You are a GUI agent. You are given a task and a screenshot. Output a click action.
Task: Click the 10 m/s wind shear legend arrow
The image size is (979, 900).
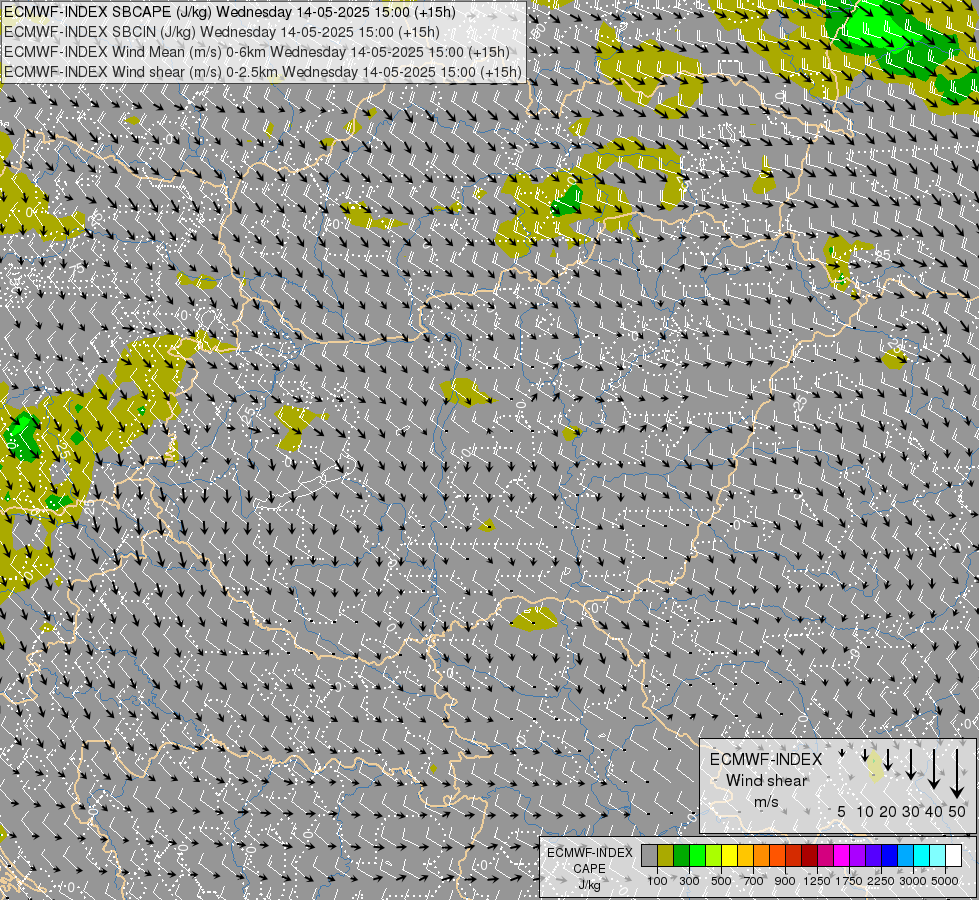[865, 755]
